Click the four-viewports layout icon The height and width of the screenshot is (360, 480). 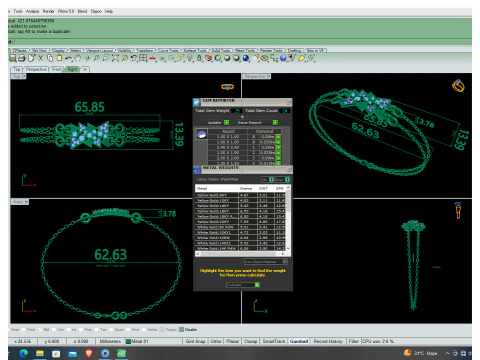pyautogui.click(x=143, y=58)
